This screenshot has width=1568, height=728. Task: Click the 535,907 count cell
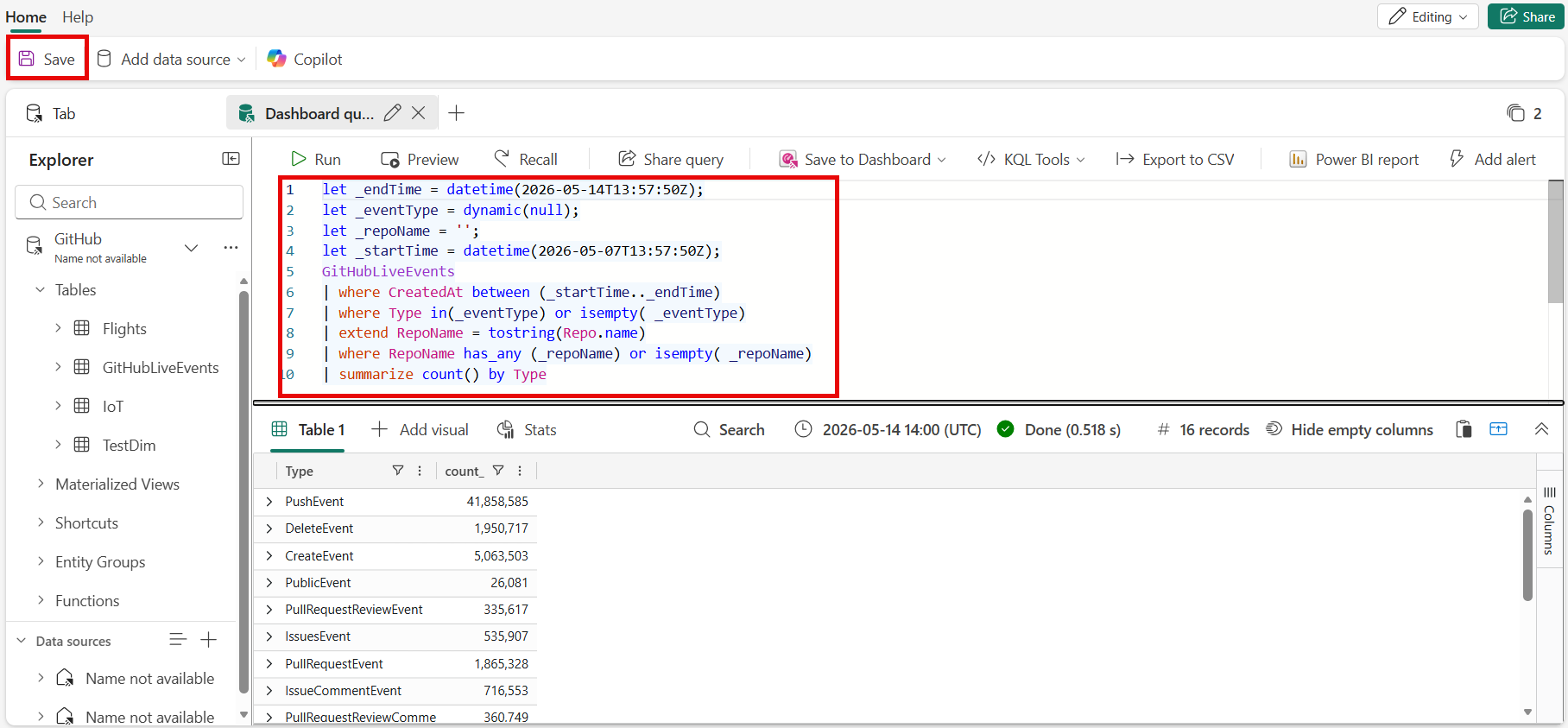coord(506,636)
